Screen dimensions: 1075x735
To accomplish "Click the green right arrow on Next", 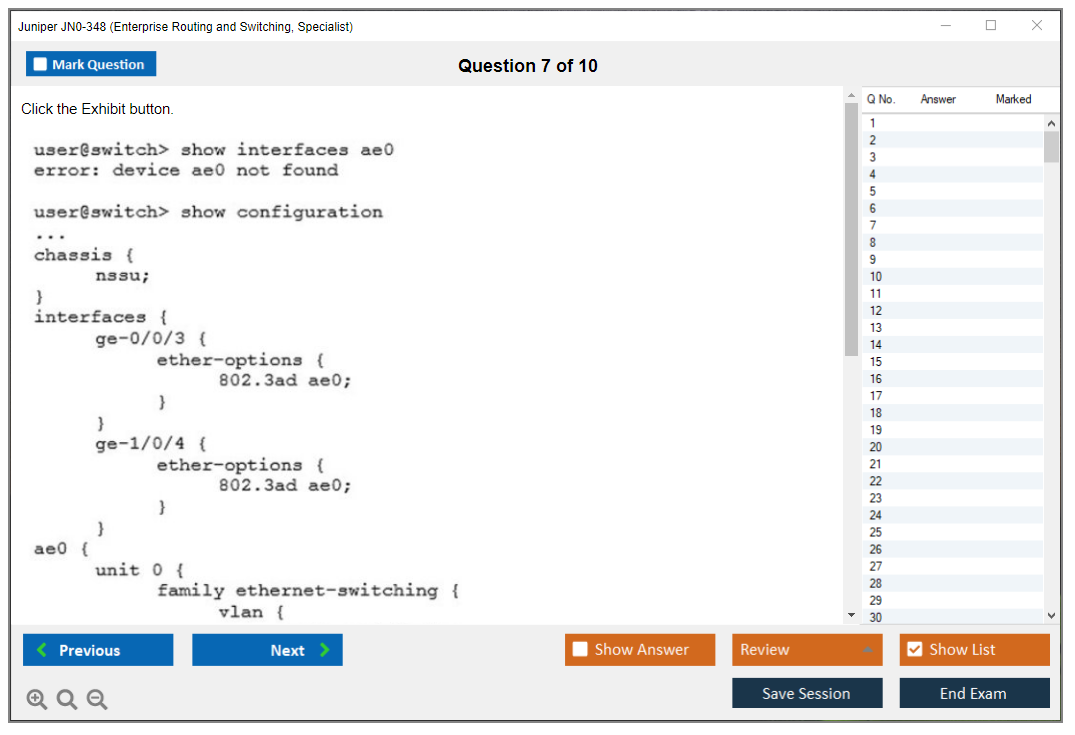I will (x=325, y=650).
